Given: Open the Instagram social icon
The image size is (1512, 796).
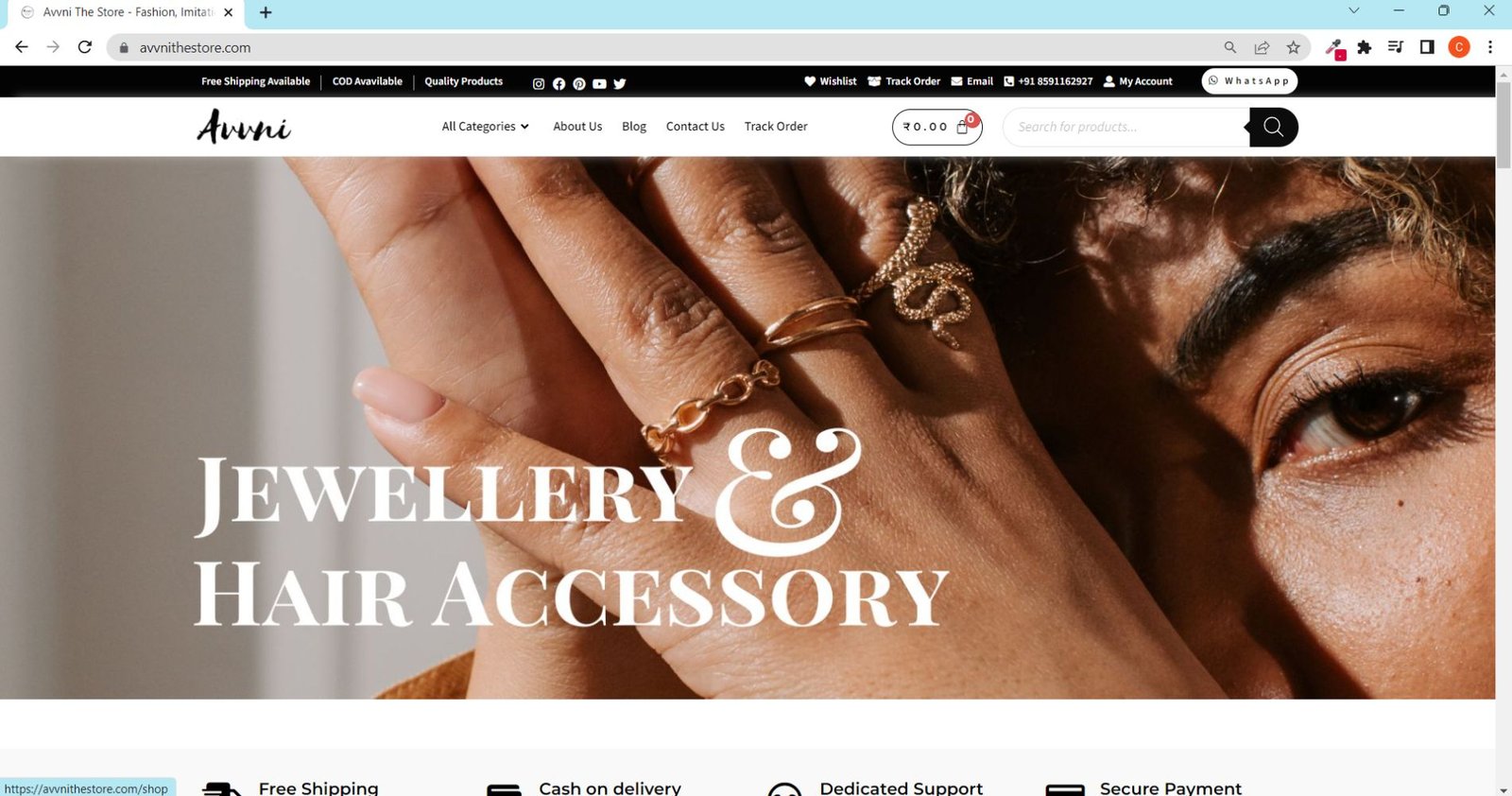Looking at the screenshot, I should [539, 83].
